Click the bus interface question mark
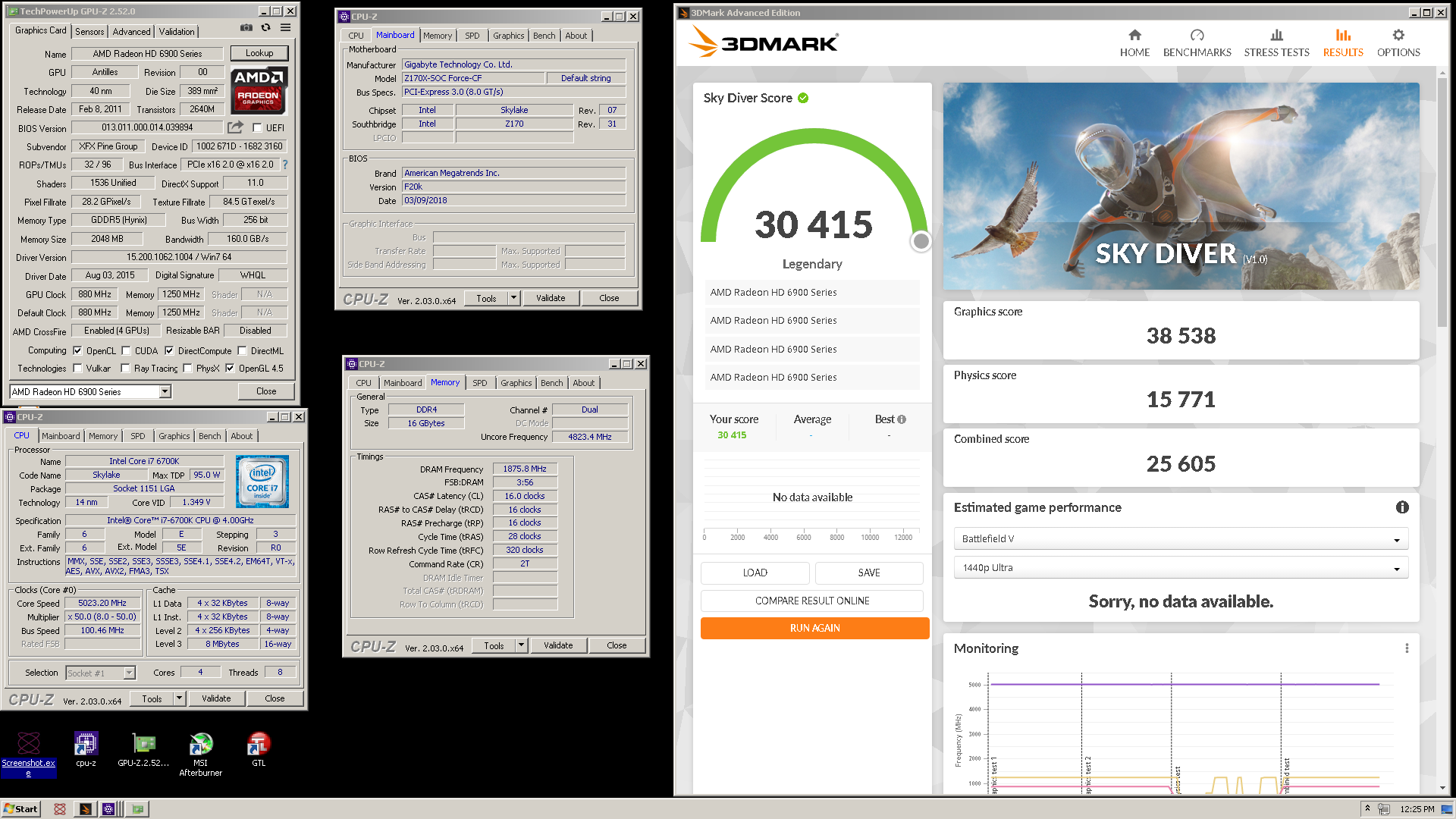This screenshot has width=1456, height=819. [285, 165]
